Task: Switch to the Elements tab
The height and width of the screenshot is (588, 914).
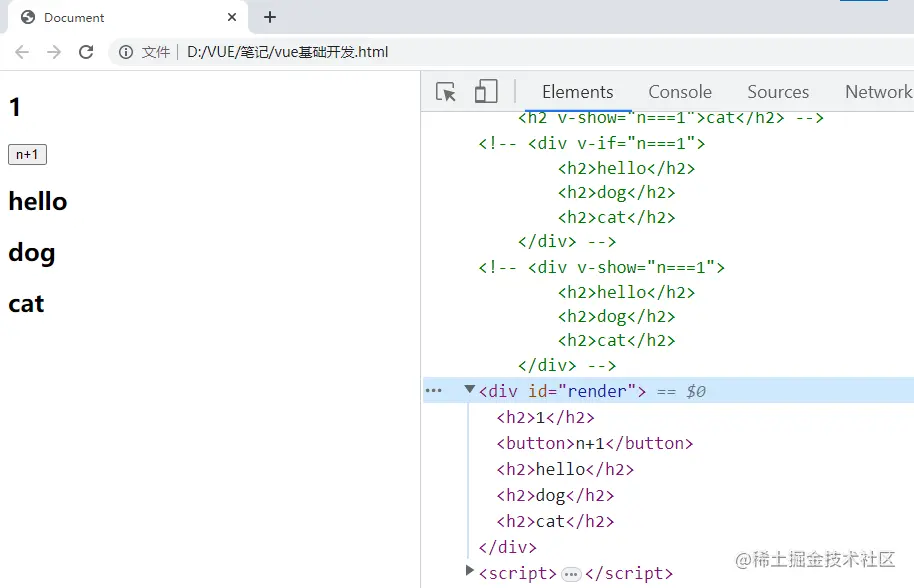Action: (x=578, y=92)
